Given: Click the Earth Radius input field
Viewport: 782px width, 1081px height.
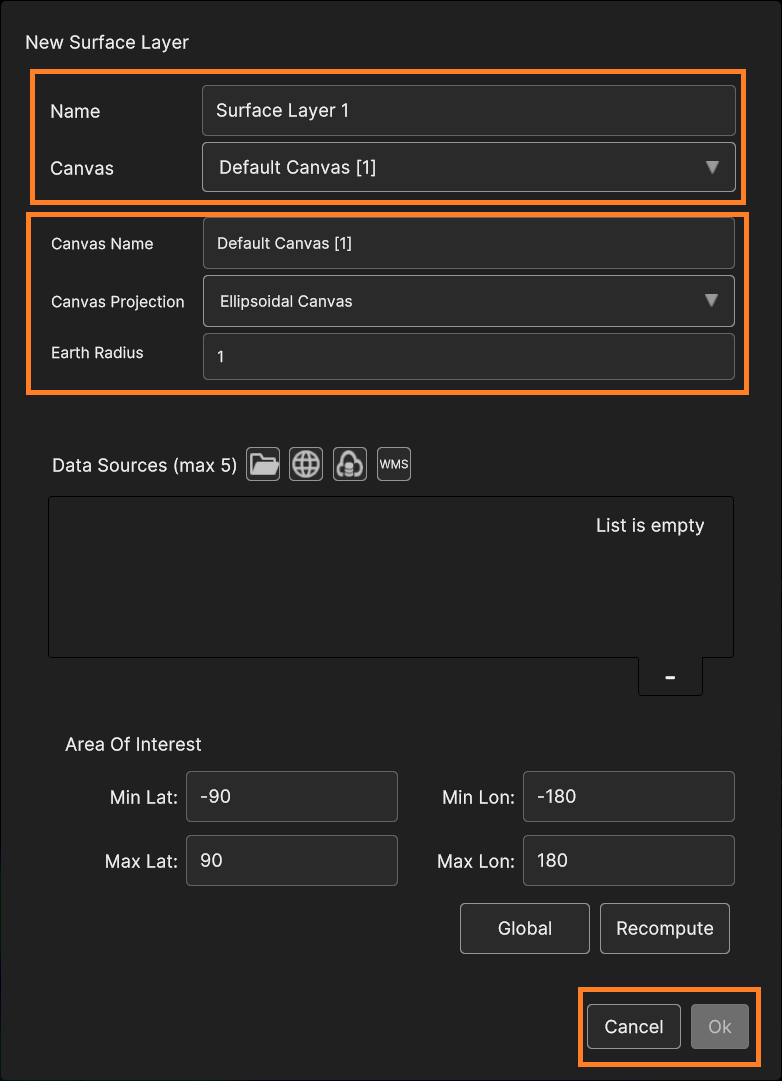Looking at the screenshot, I should coord(469,356).
